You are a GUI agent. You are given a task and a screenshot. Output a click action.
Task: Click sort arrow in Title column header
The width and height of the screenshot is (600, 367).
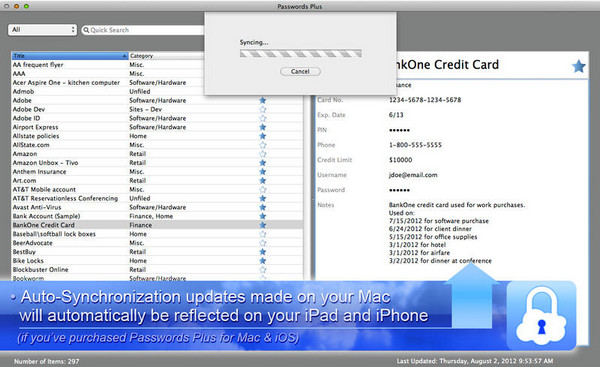click(x=124, y=56)
